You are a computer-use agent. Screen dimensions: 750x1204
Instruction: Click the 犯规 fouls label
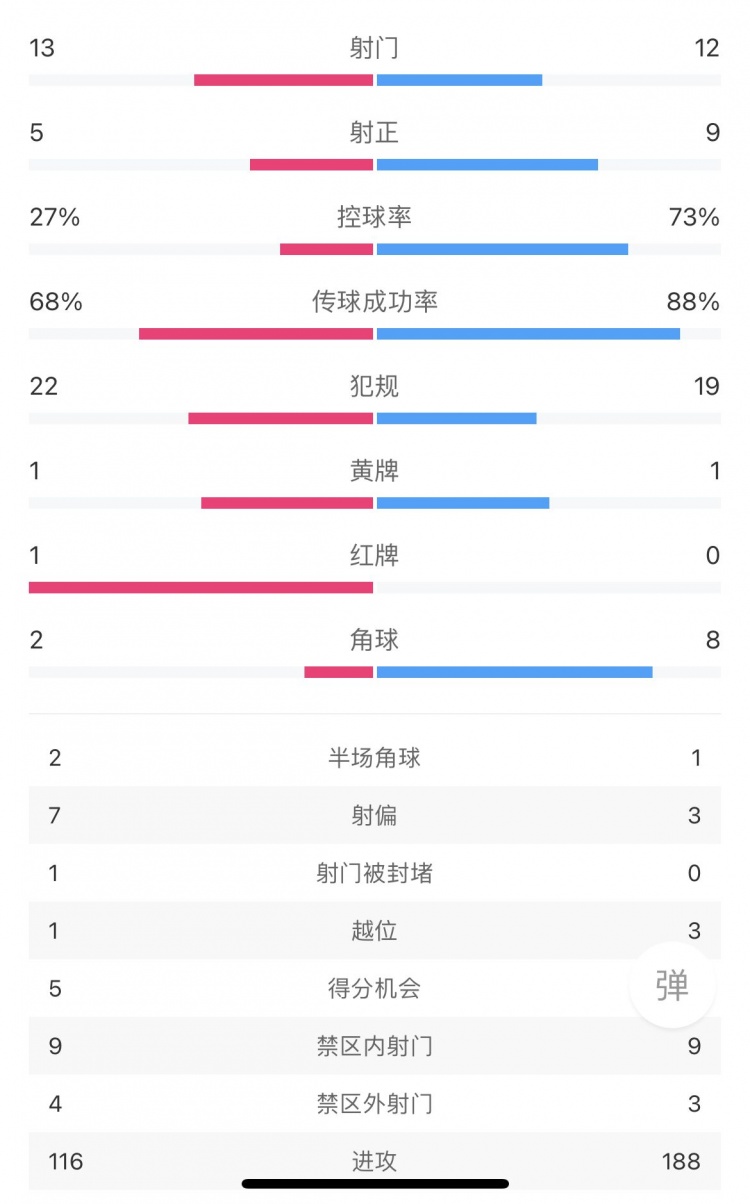(x=375, y=385)
